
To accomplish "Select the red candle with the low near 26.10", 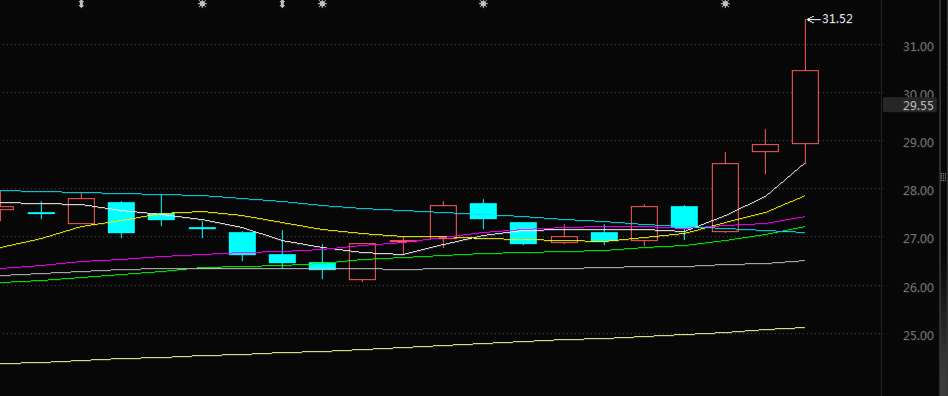I will (x=363, y=262).
